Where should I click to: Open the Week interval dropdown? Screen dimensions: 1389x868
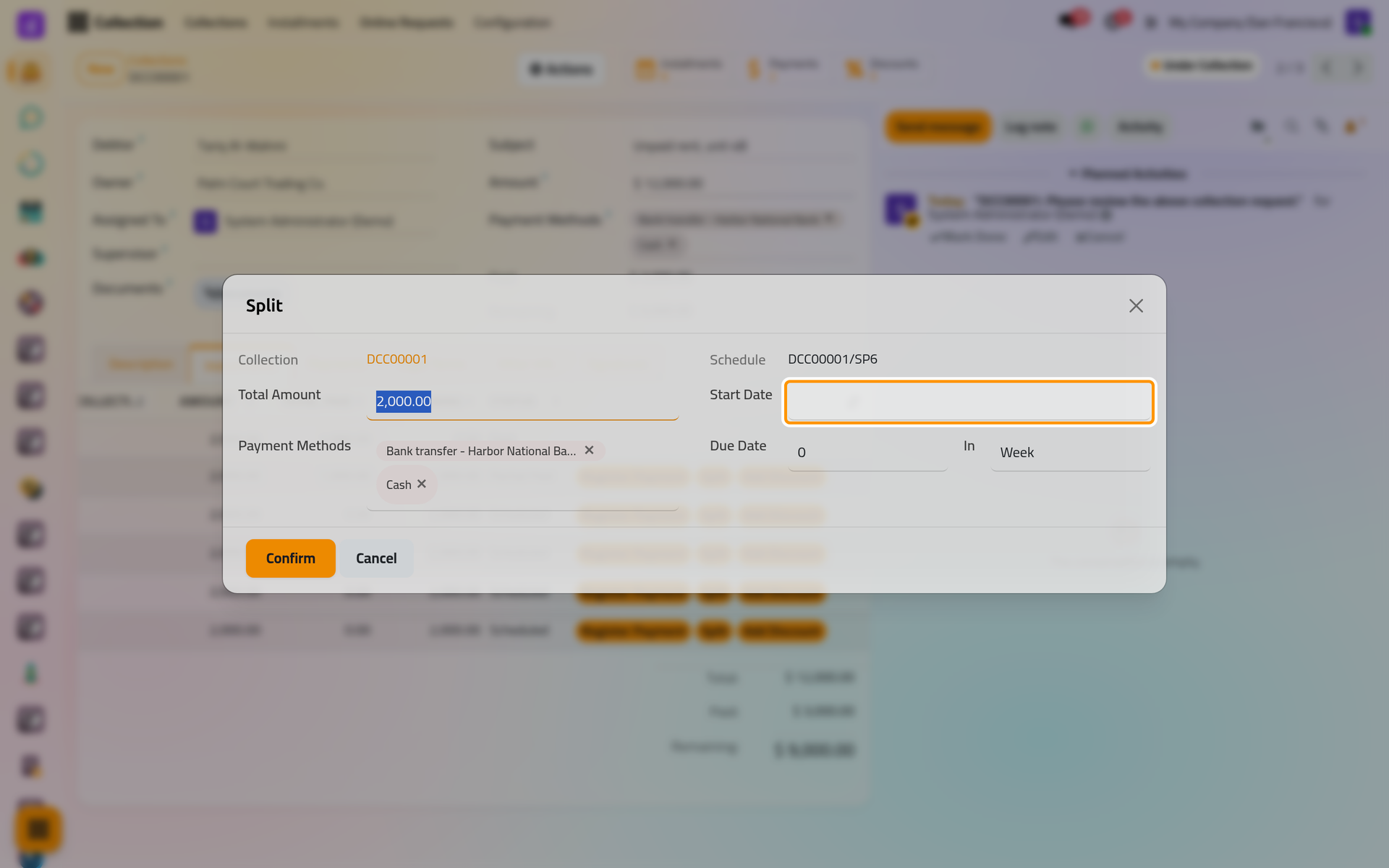(1070, 453)
